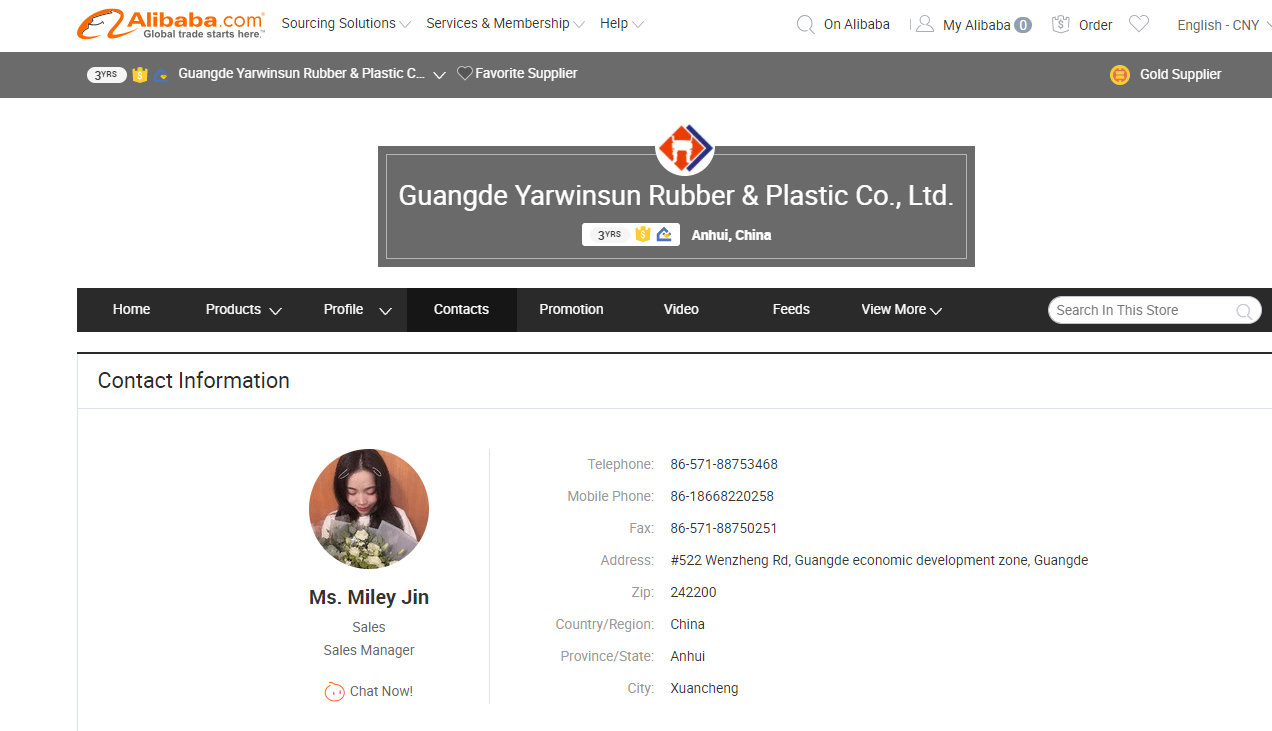Screen dimensions: 1272x731
Task: Click the Anhui, China location text
Action: [731, 235]
